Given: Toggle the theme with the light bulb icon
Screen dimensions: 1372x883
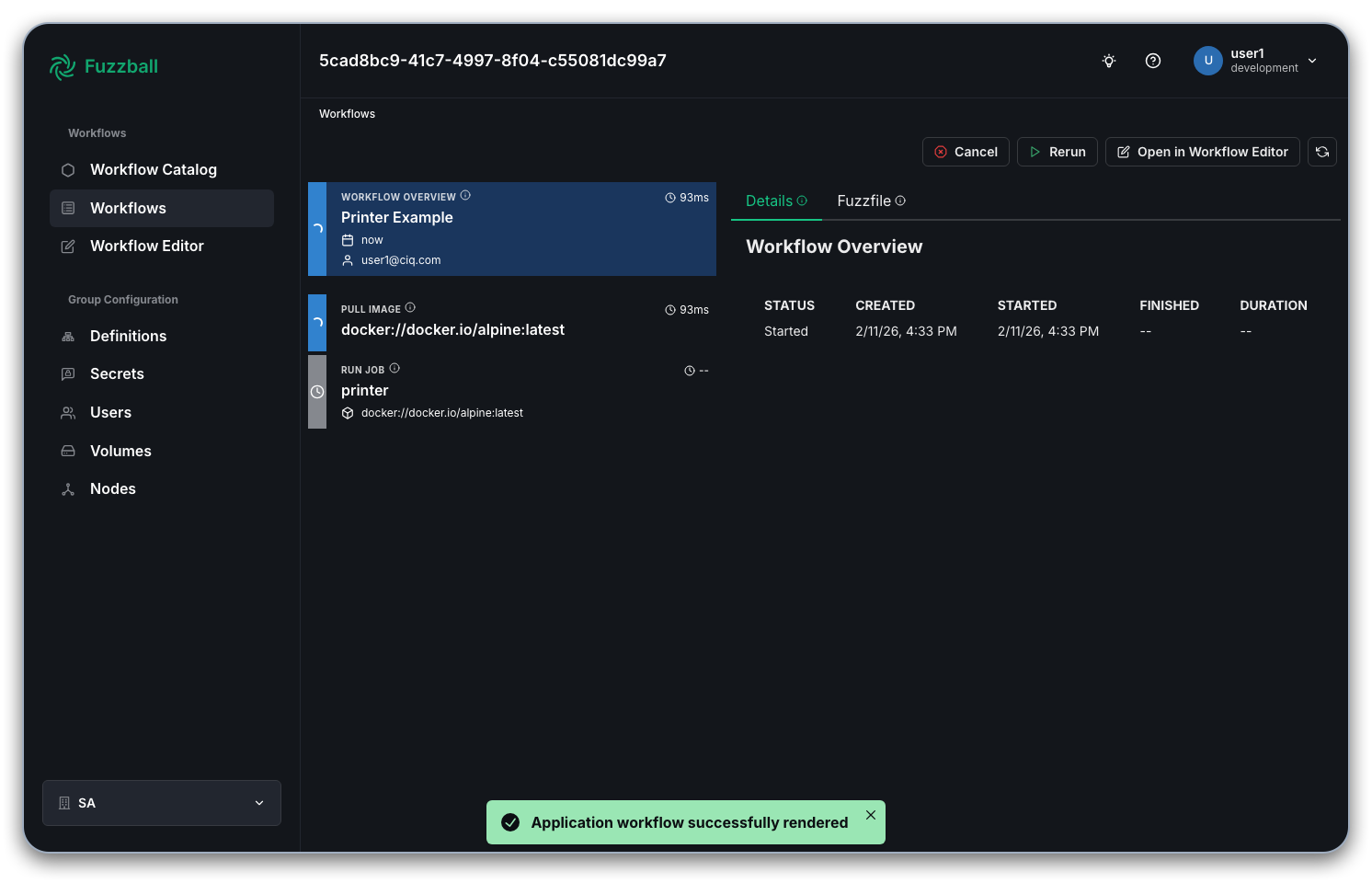Looking at the screenshot, I should (x=1108, y=61).
